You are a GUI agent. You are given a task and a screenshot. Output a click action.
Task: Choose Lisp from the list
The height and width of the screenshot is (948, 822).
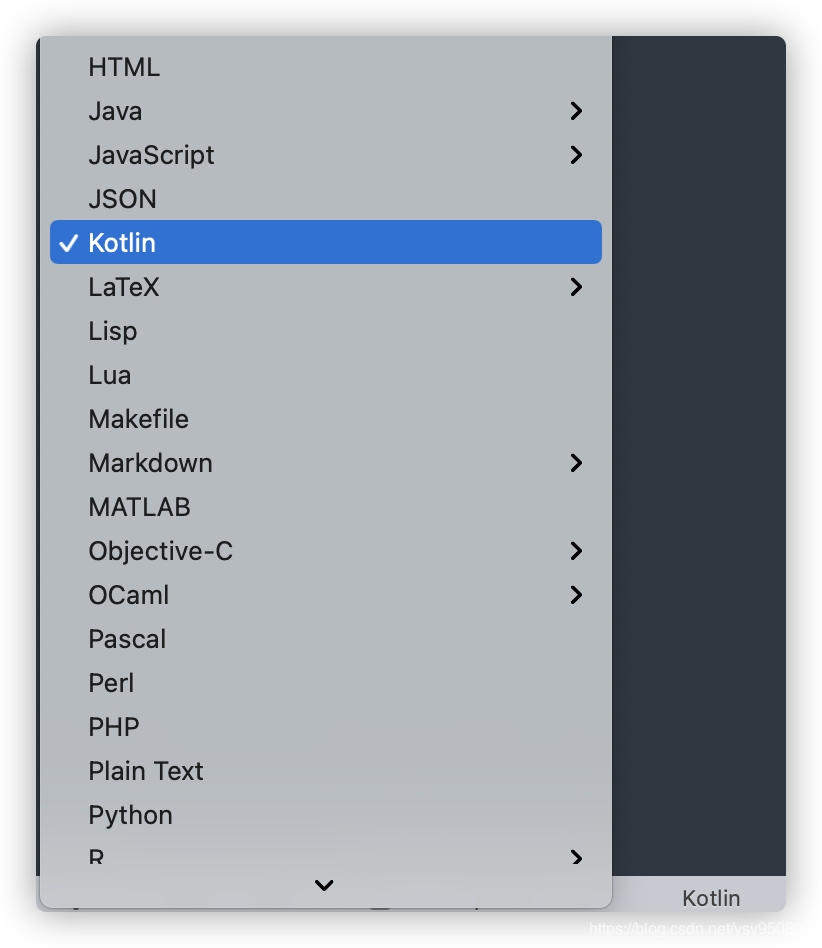click(x=112, y=331)
